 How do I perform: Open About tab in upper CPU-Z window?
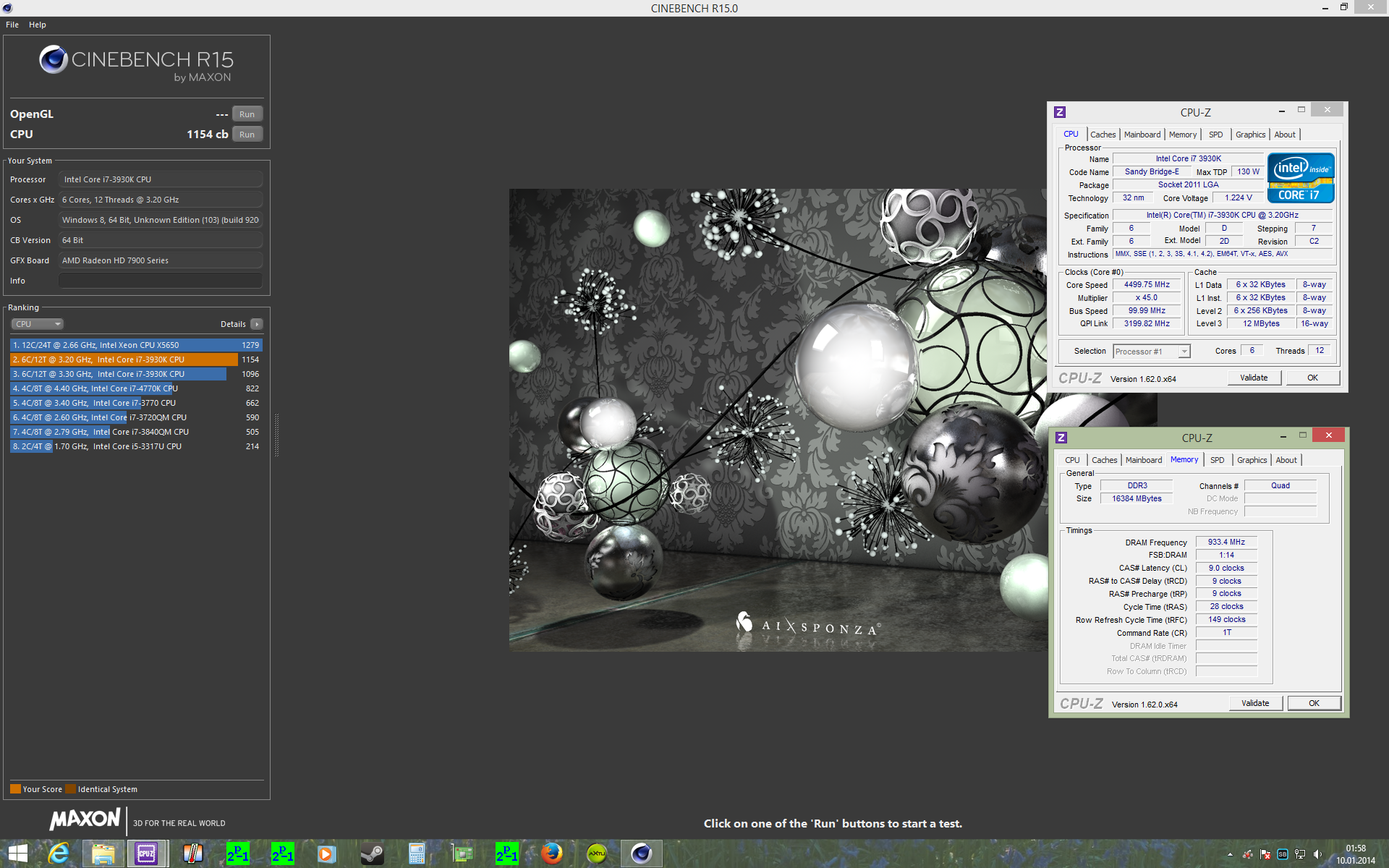1285,135
